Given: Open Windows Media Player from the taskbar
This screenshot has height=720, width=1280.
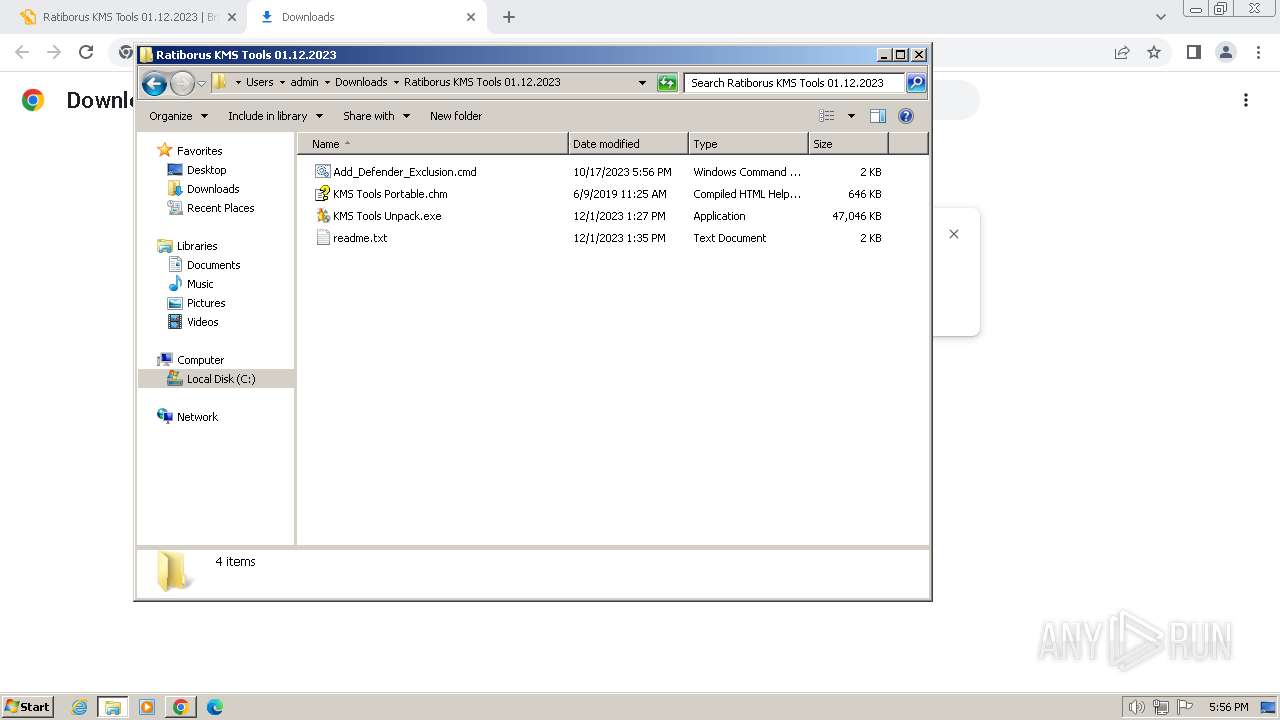Looking at the screenshot, I should pos(147,707).
